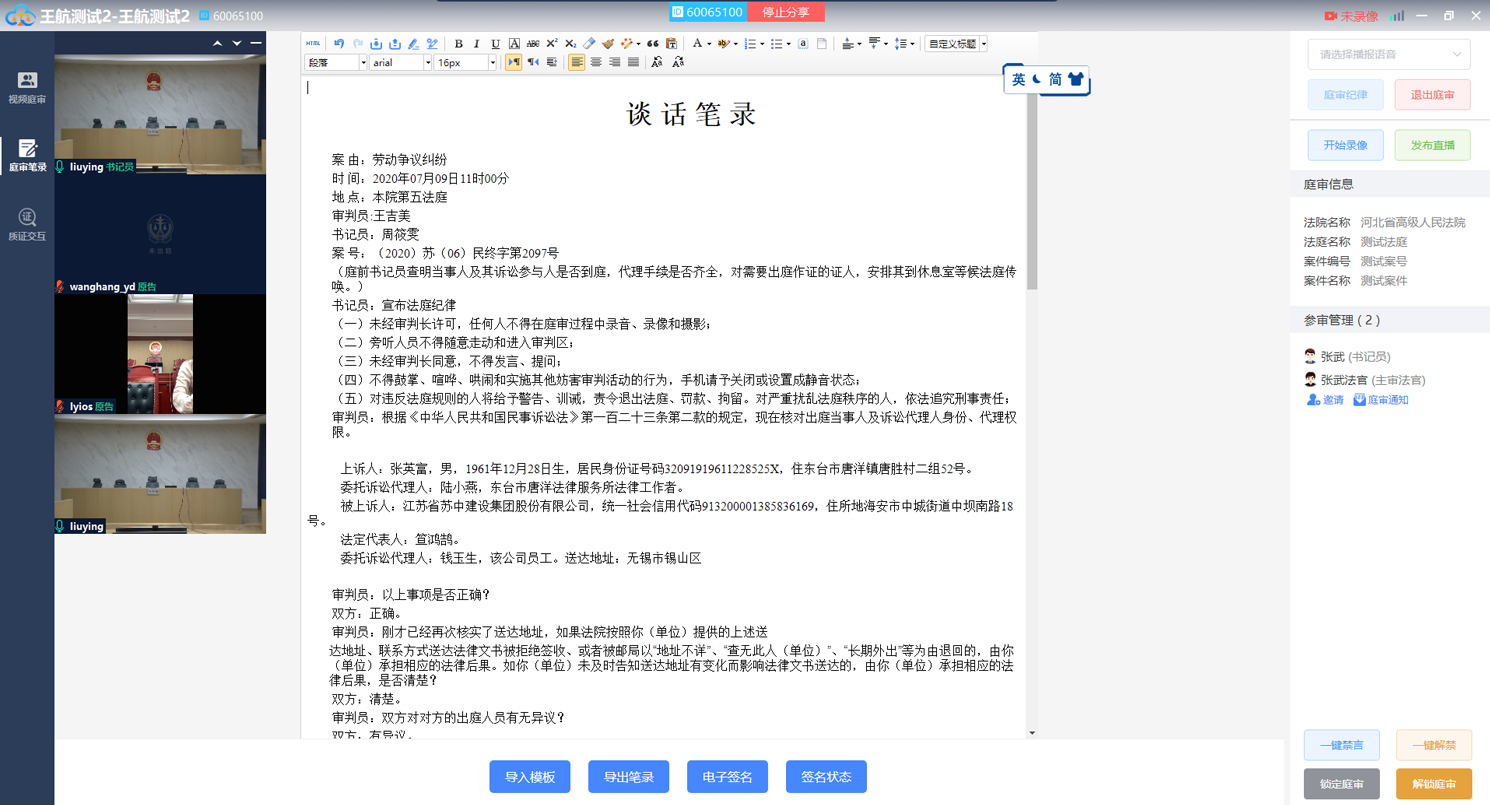The height and width of the screenshot is (805, 1490).
Task: Click the HTML source view icon
Action: click(313, 44)
